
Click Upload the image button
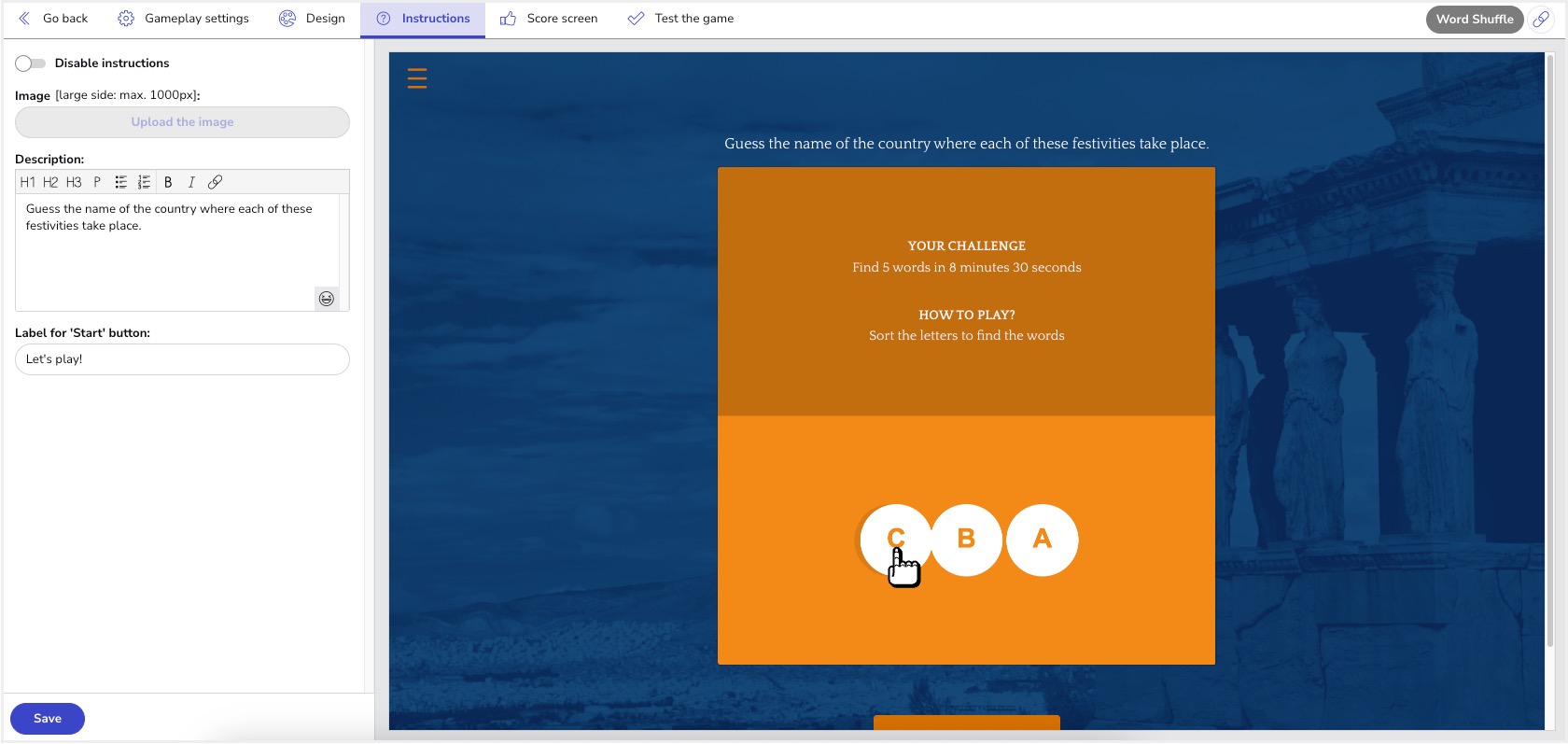(x=182, y=122)
